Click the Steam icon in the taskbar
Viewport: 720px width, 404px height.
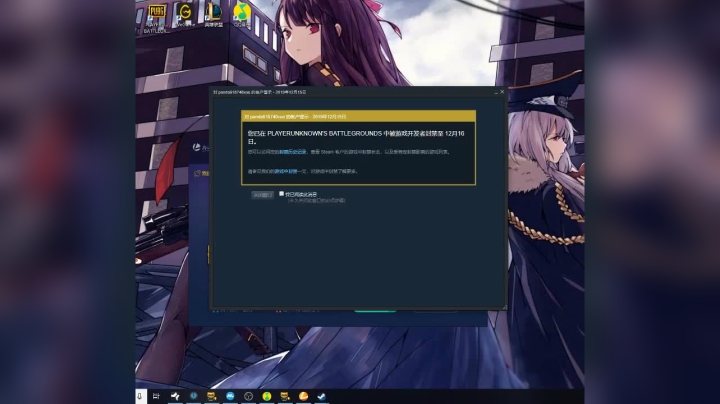point(321,396)
